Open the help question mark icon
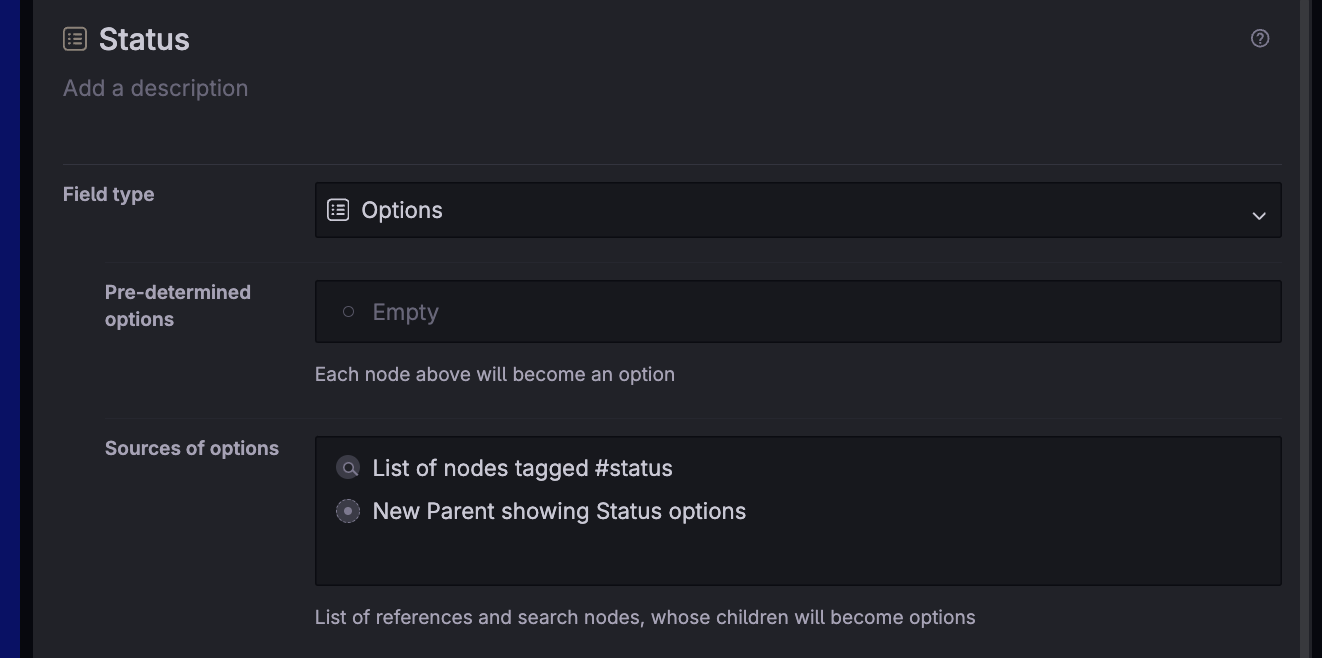 [x=1260, y=38]
